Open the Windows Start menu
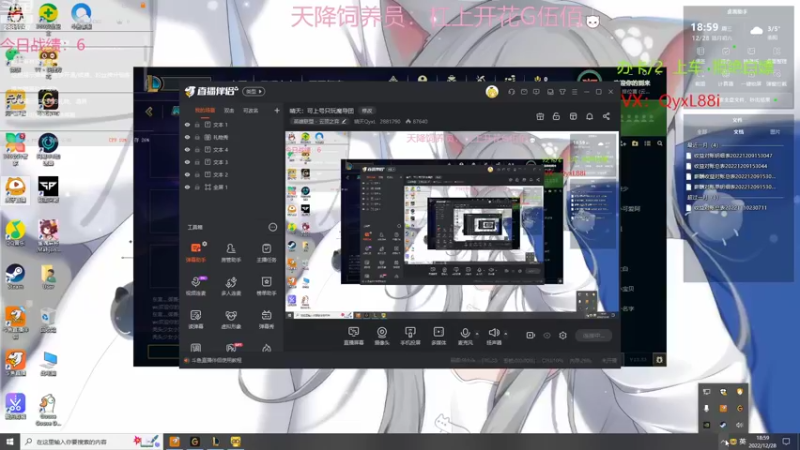This screenshot has width=800, height=450. (x=10, y=441)
